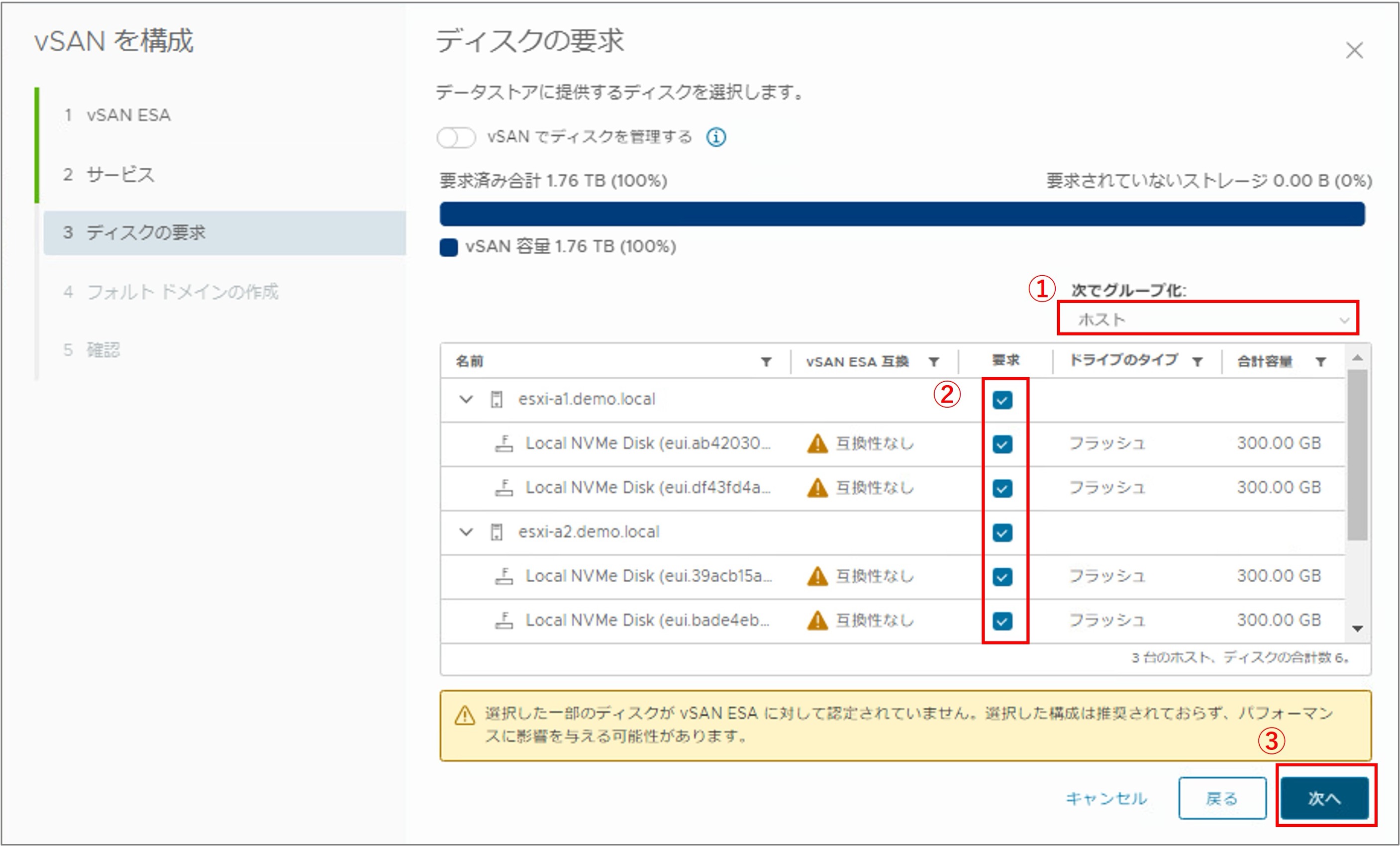Click the disk table scrollbar down arrow
1400x846 pixels.
(x=1357, y=629)
